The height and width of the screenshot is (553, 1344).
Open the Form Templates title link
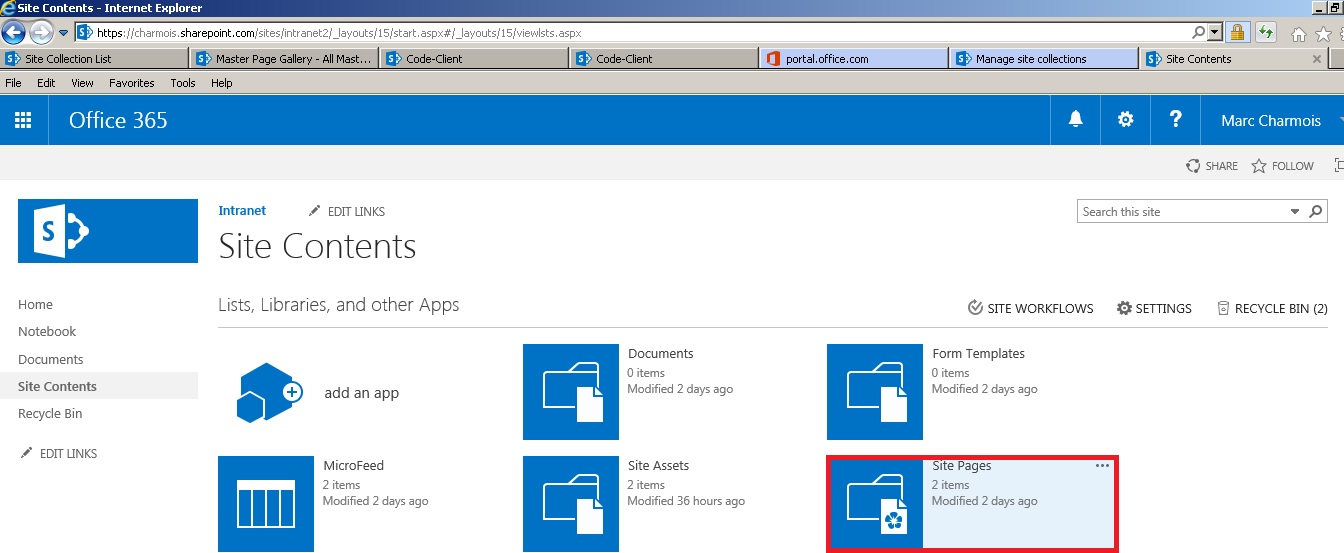[x=978, y=354]
